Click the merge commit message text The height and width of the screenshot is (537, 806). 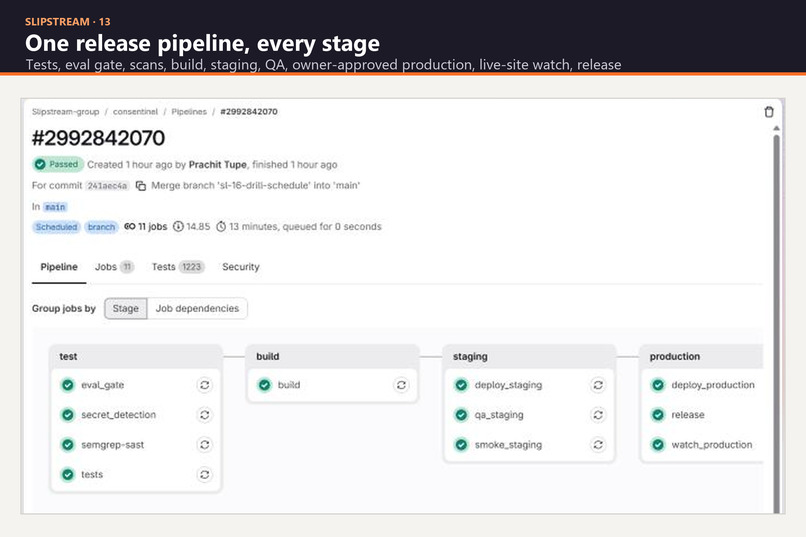(255, 186)
